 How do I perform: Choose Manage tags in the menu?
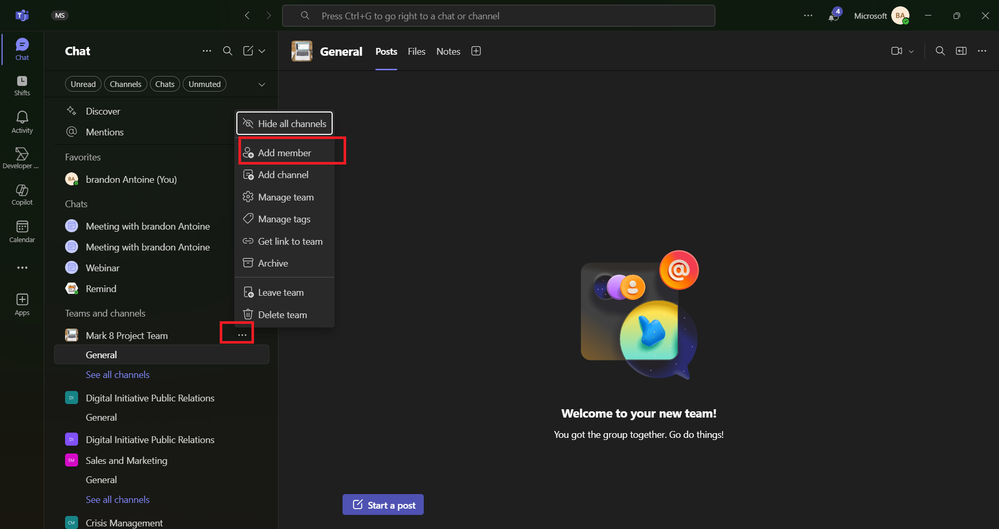[284, 219]
